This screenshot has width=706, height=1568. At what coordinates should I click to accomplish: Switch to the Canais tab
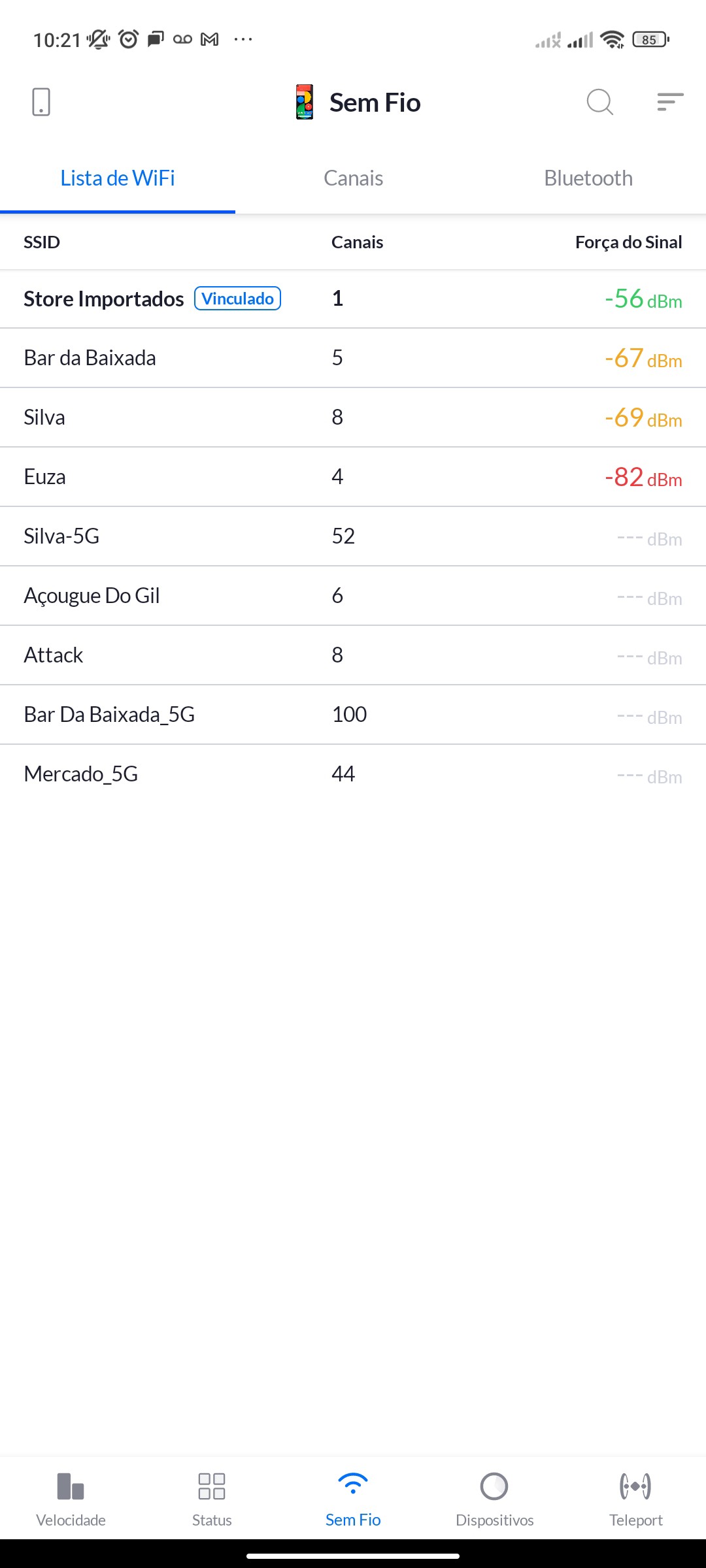(353, 178)
